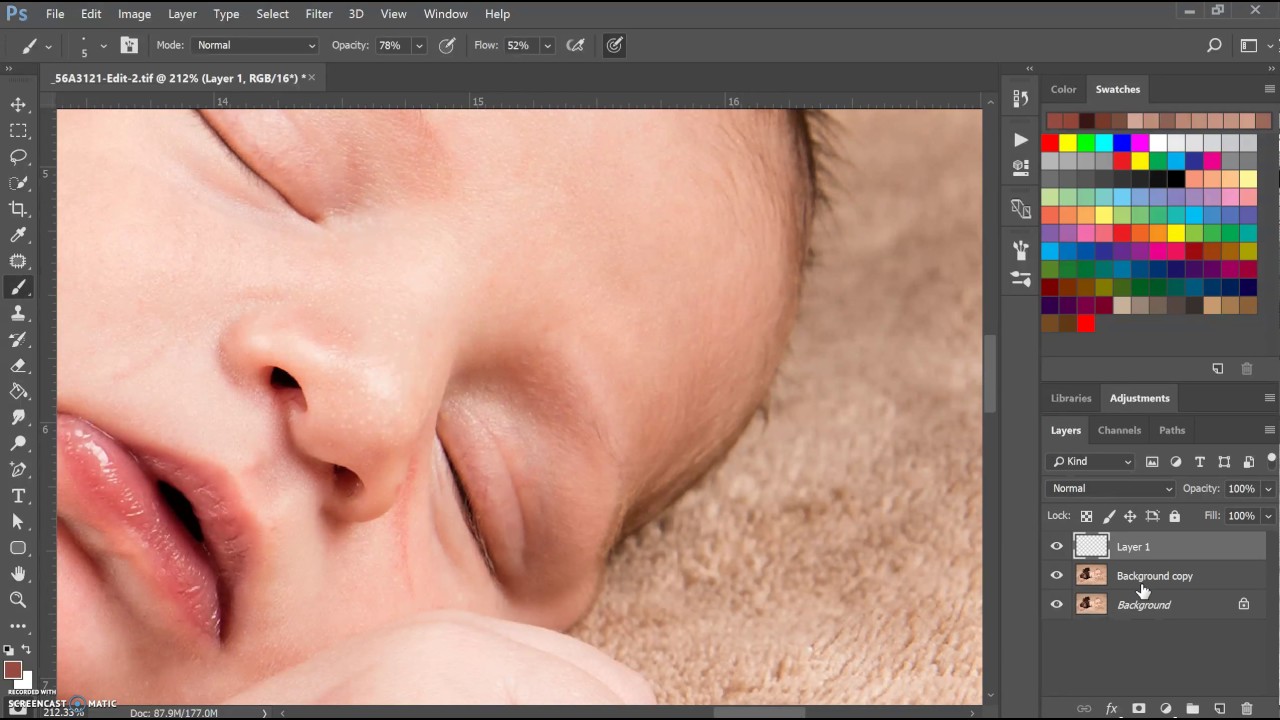Open Flow slider dropdown arrow
The width and height of the screenshot is (1280, 720).
point(547,45)
